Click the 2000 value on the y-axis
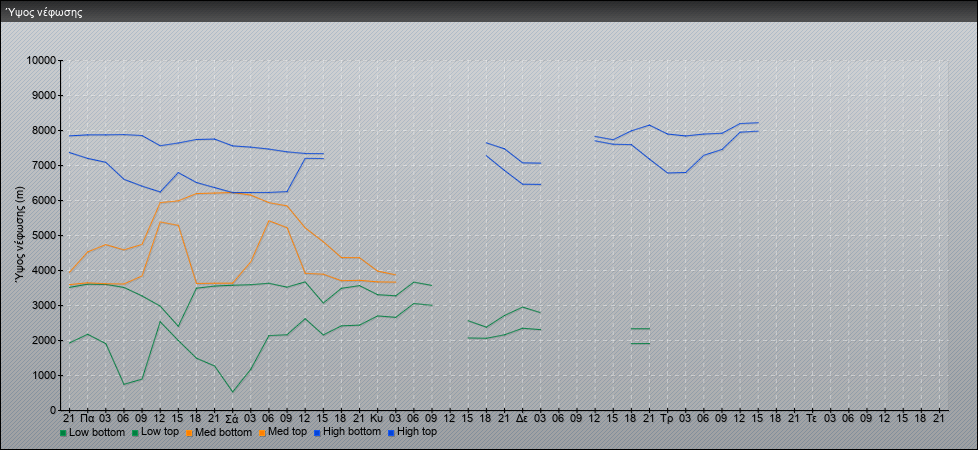 44,340
